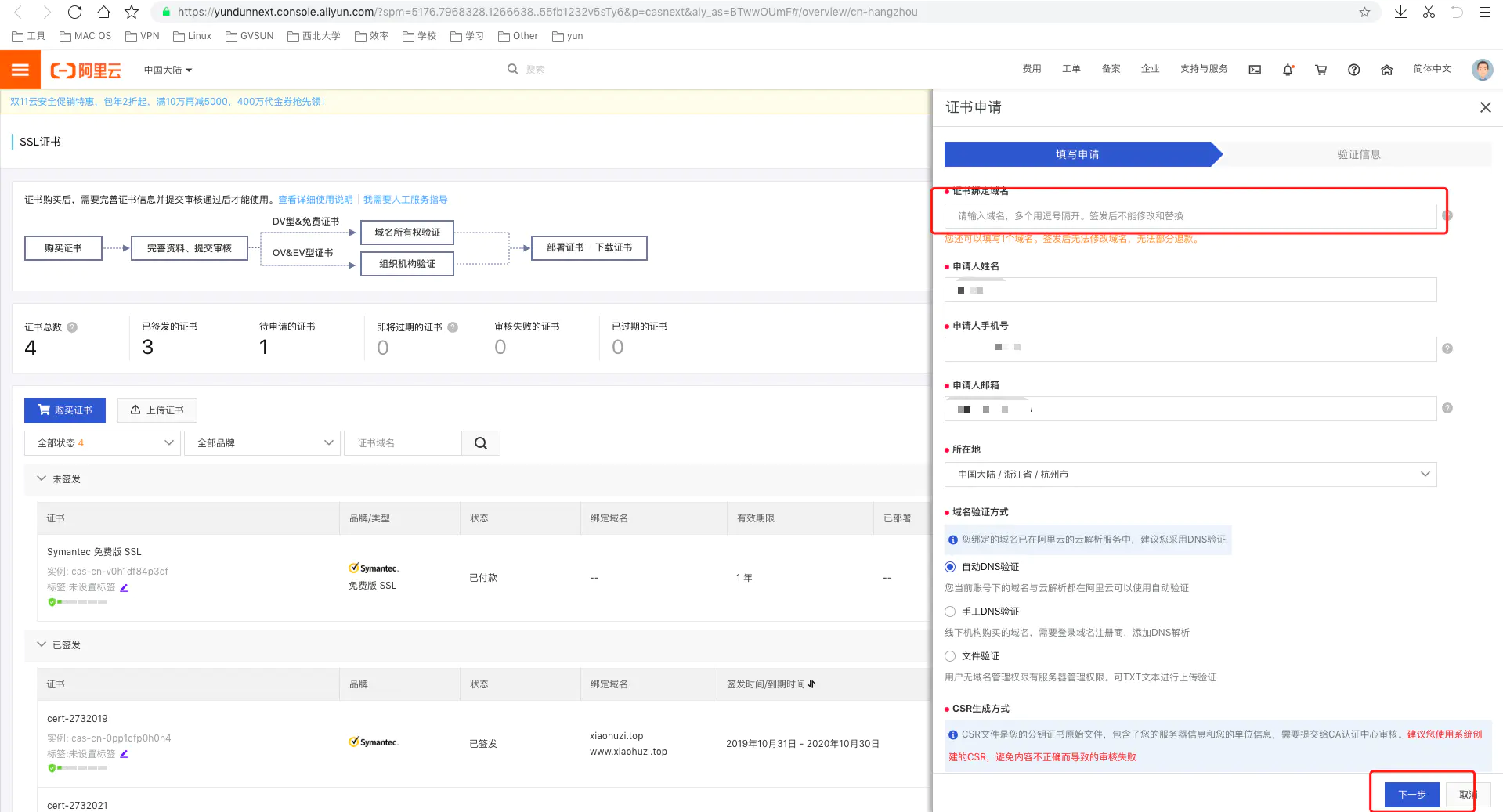Viewport: 1503px width, 812px height.
Task: Select the 手工DNS验证 radio button
Action: (x=950, y=612)
